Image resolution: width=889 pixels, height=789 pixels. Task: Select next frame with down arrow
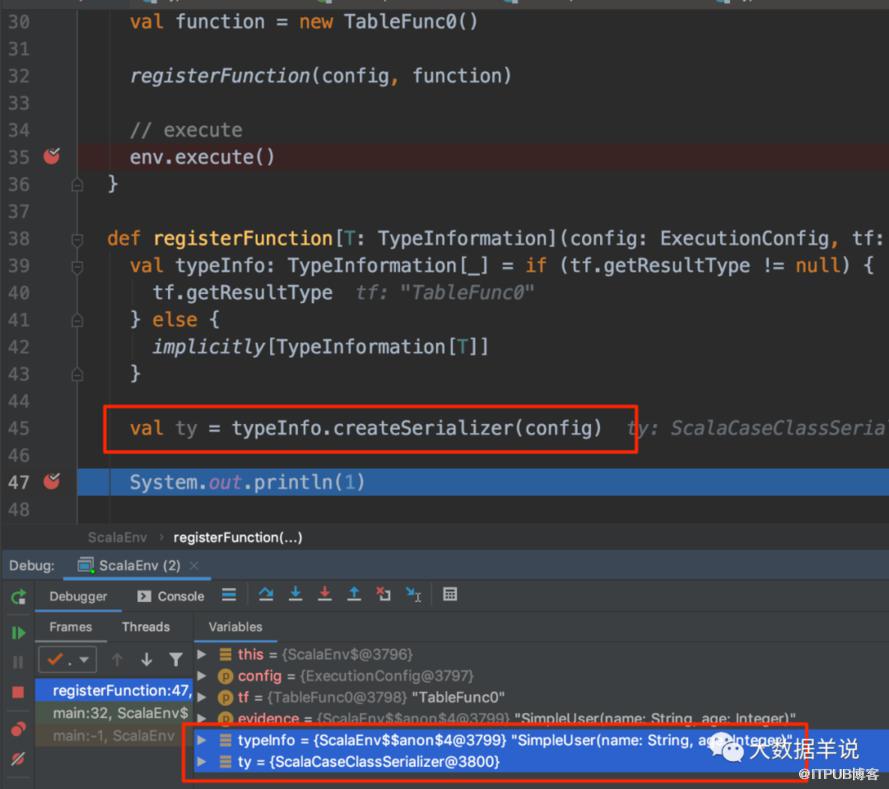tap(147, 660)
